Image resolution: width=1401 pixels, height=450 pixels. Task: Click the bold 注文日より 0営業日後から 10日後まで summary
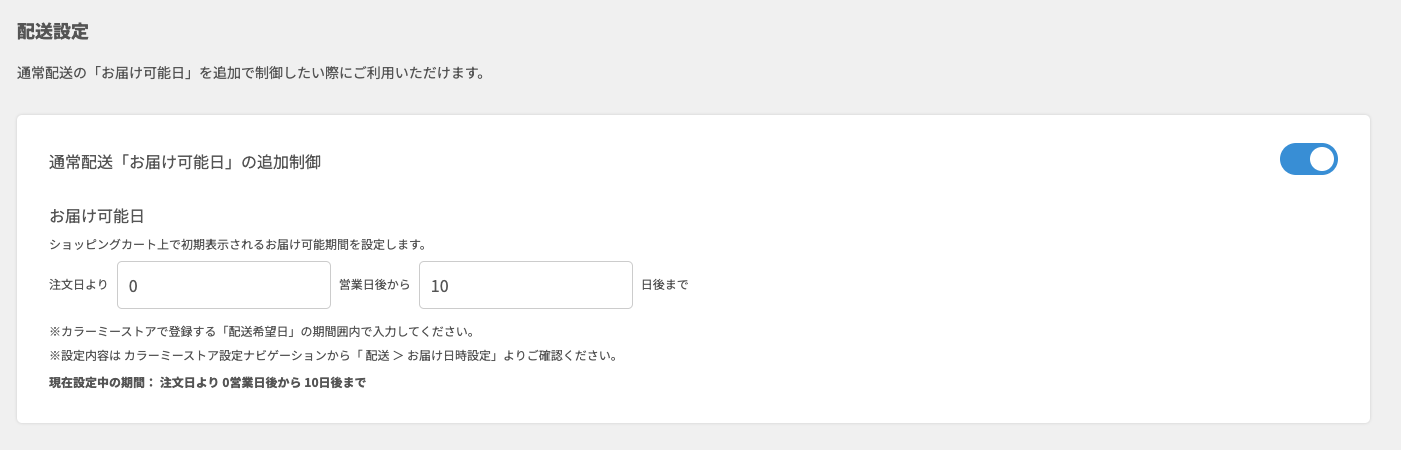(263, 382)
